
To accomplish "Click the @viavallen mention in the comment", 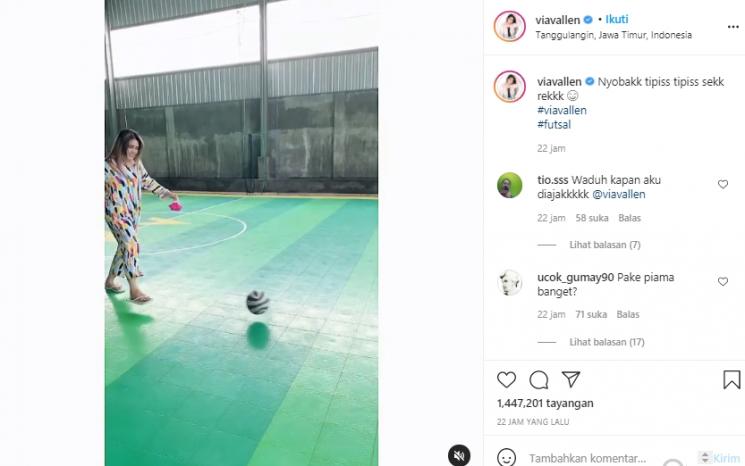I will pyautogui.click(x=619, y=194).
